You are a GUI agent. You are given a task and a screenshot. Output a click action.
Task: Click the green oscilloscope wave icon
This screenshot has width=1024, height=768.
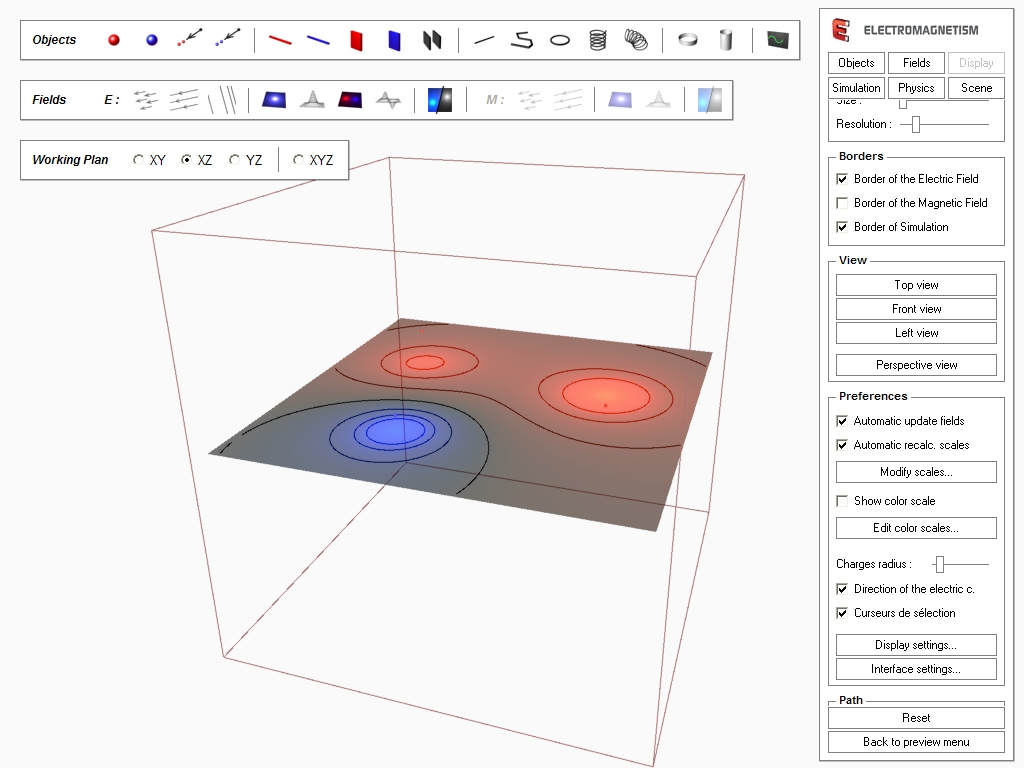[x=777, y=40]
